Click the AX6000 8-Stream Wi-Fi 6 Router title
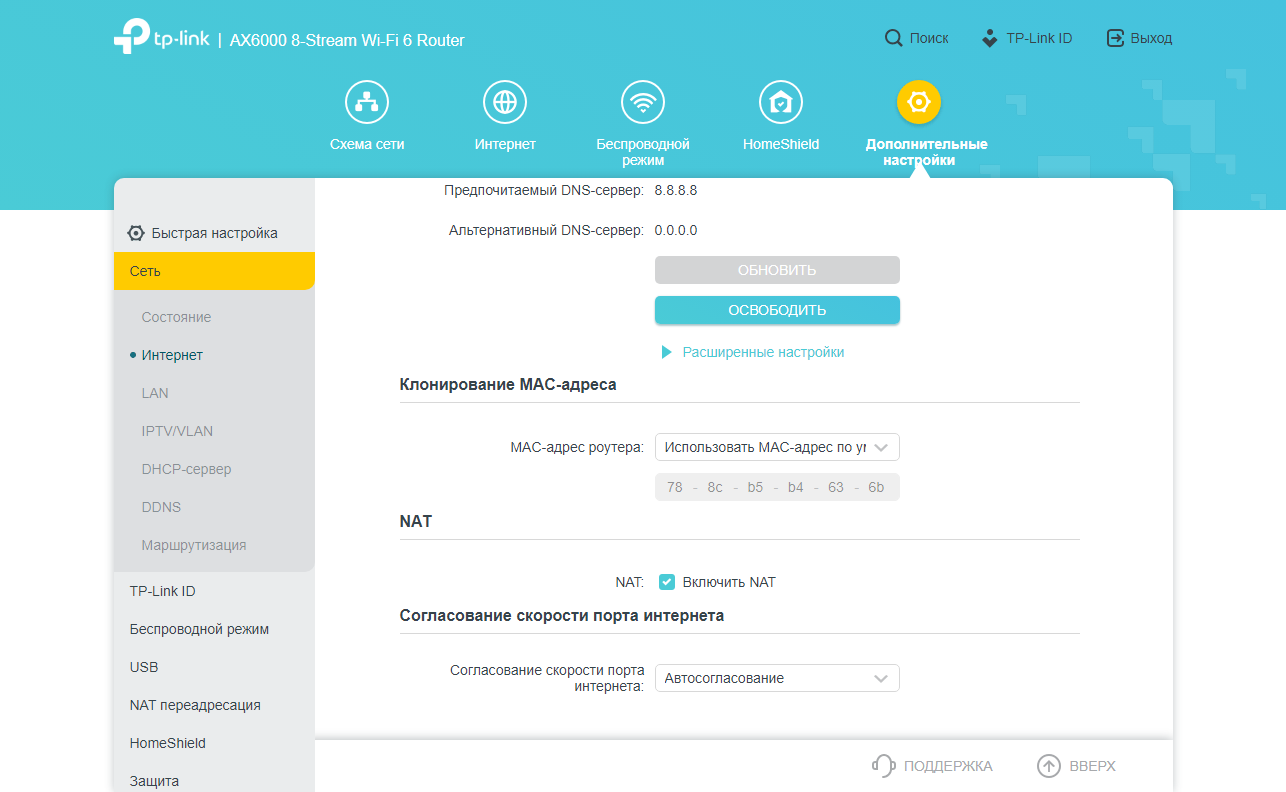Image resolution: width=1286 pixels, height=792 pixels. point(347,40)
